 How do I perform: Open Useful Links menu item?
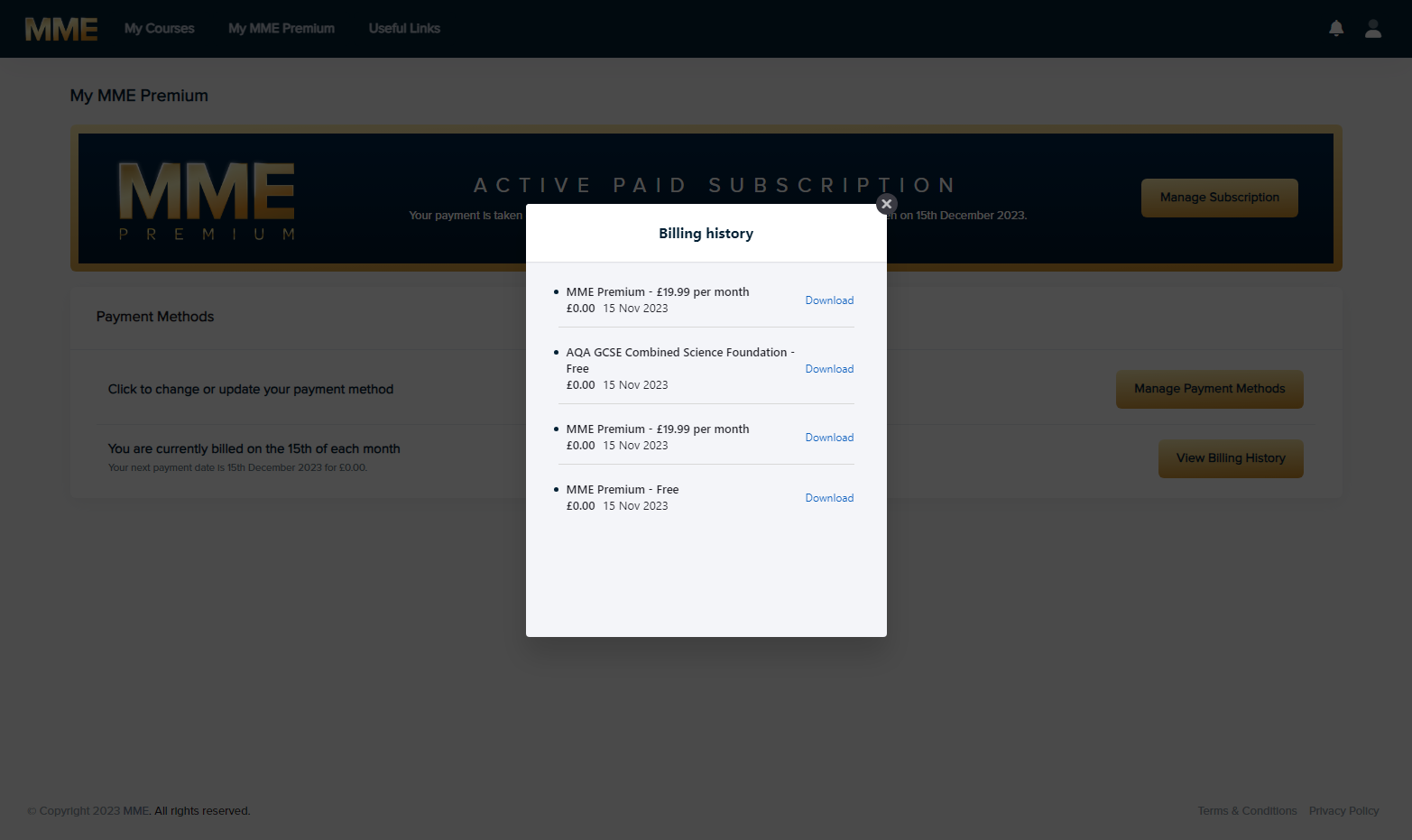coord(404,29)
